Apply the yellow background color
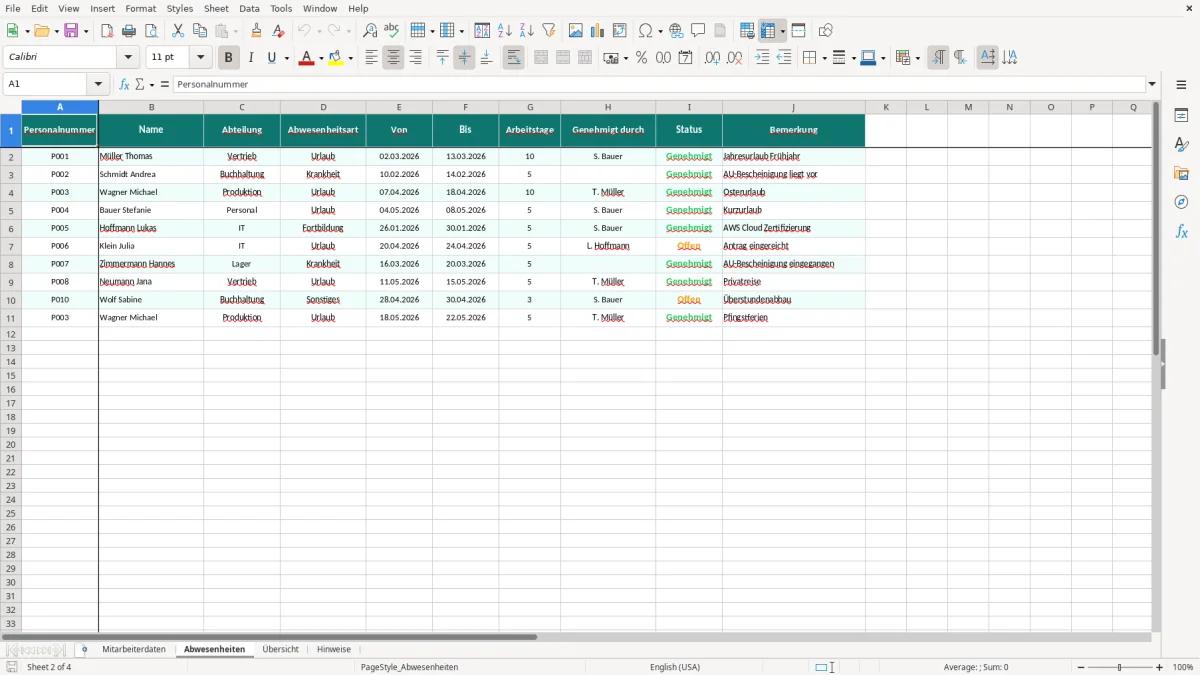 336,58
